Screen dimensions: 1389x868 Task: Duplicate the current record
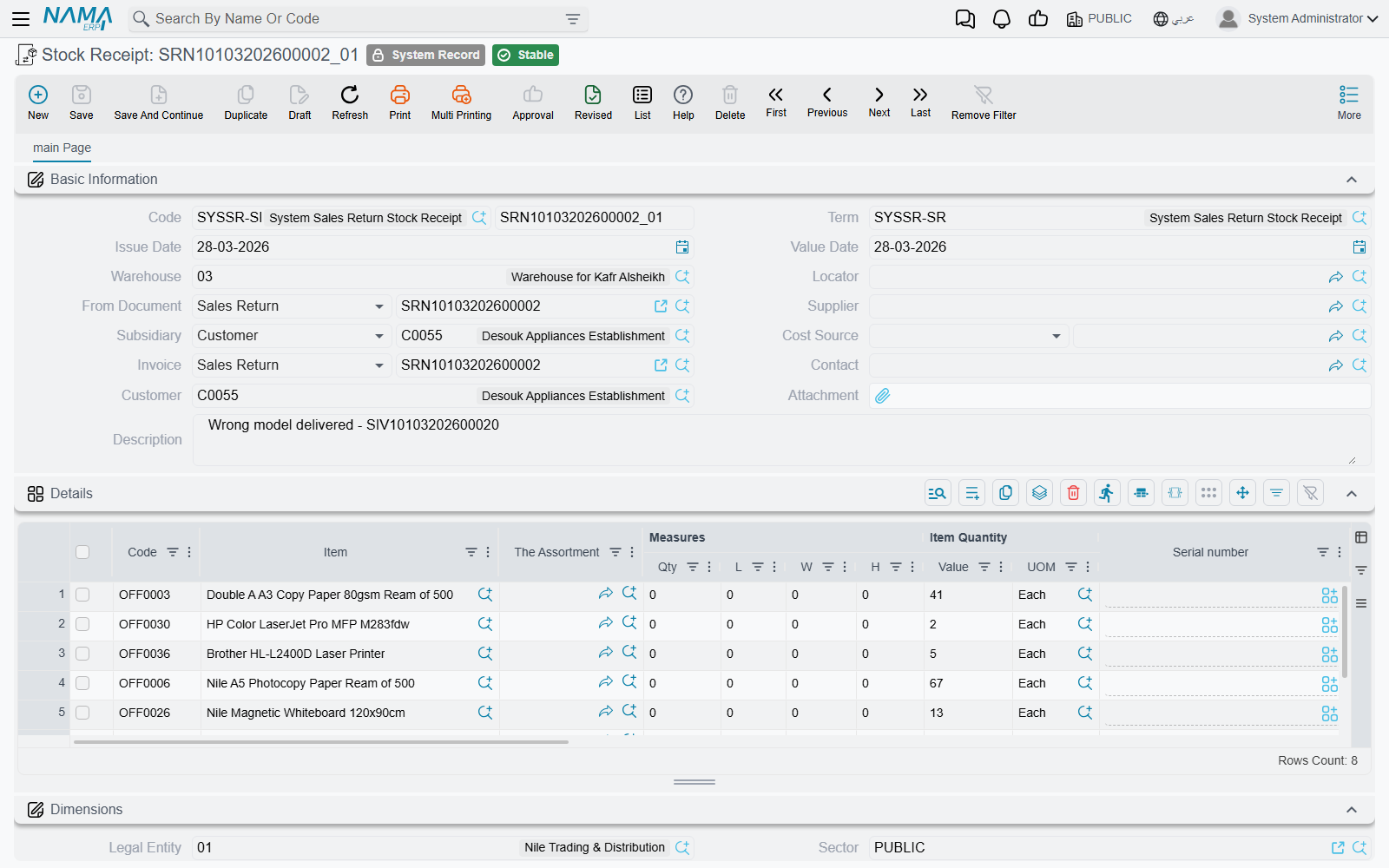(x=246, y=102)
